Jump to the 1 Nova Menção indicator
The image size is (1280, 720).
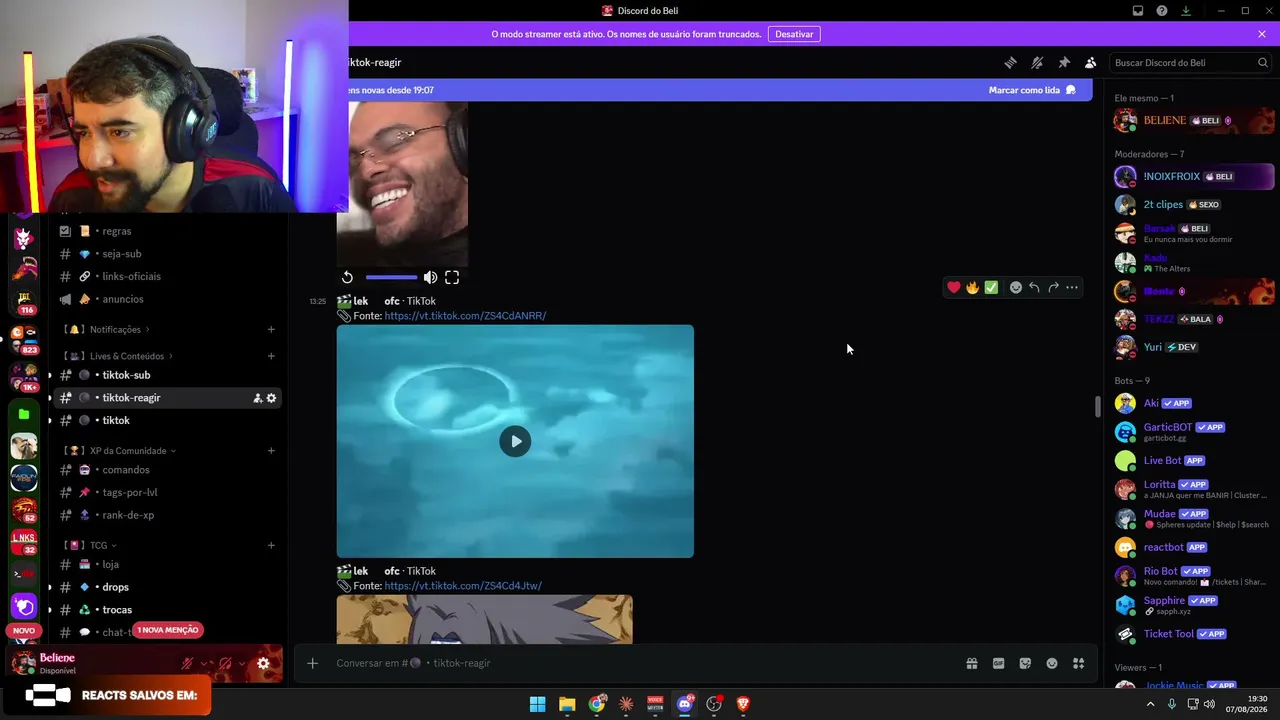pyautogui.click(x=168, y=630)
